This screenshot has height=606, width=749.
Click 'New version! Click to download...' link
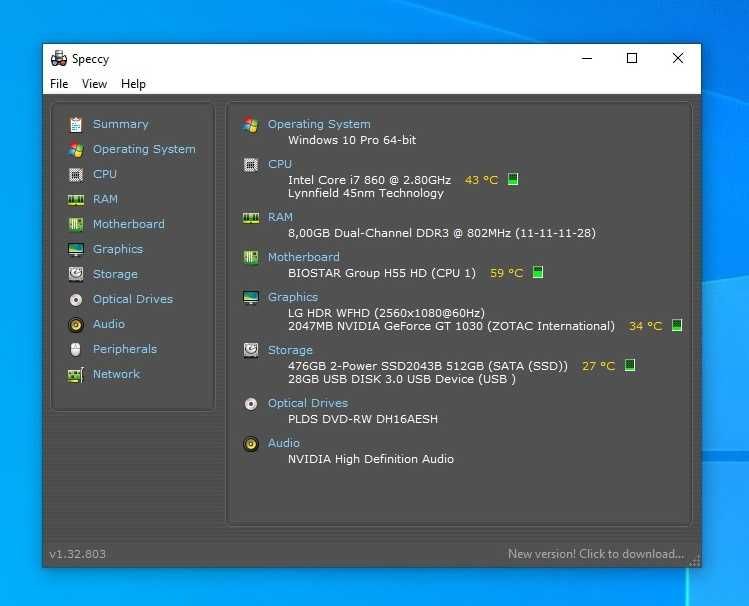coord(596,554)
